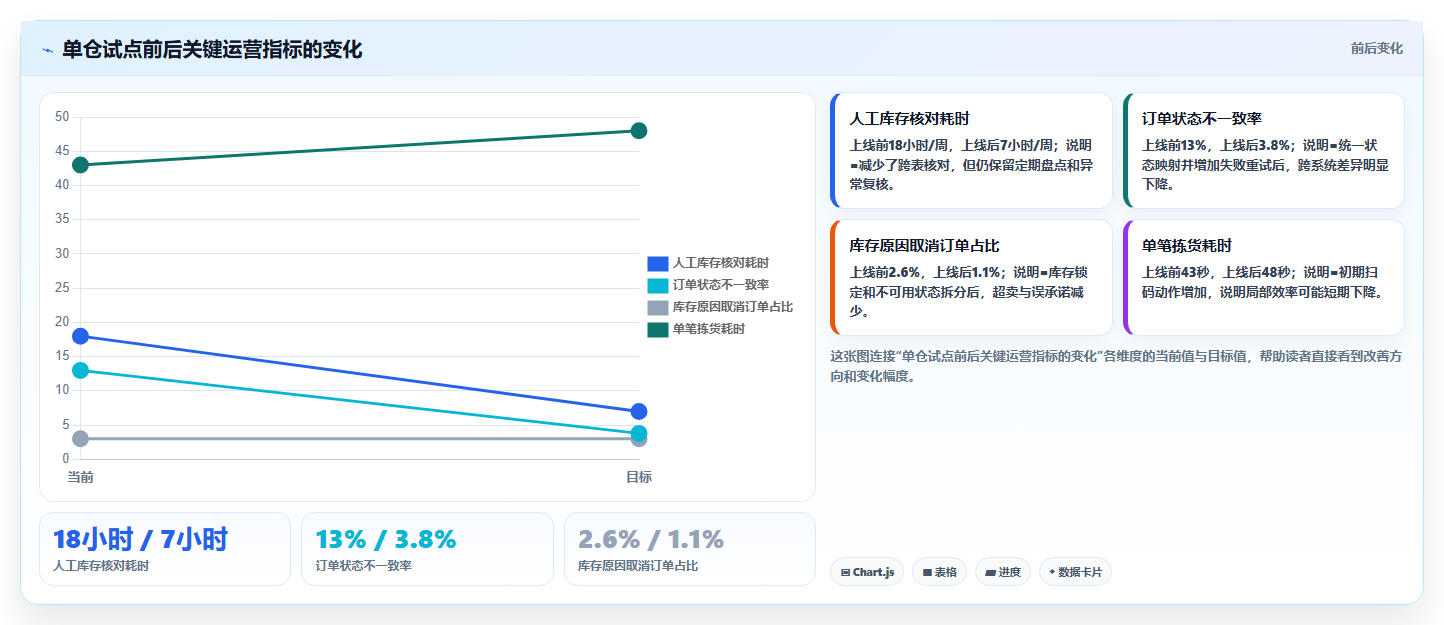Click the 数据卡片 tag
This screenshot has height=625, width=1444.
[1075, 572]
